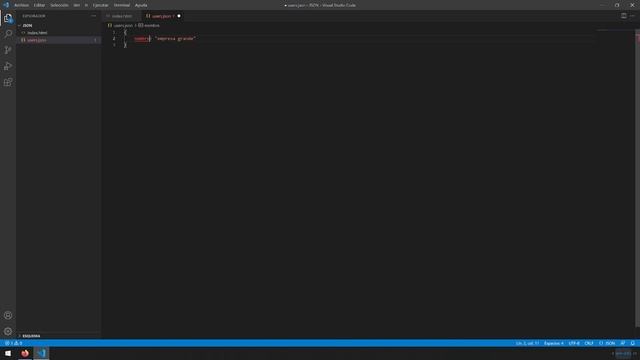Switch to Firefox in the taskbar
Image resolution: width=640 pixels, height=360 pixels.
click(x=25, y=353)
